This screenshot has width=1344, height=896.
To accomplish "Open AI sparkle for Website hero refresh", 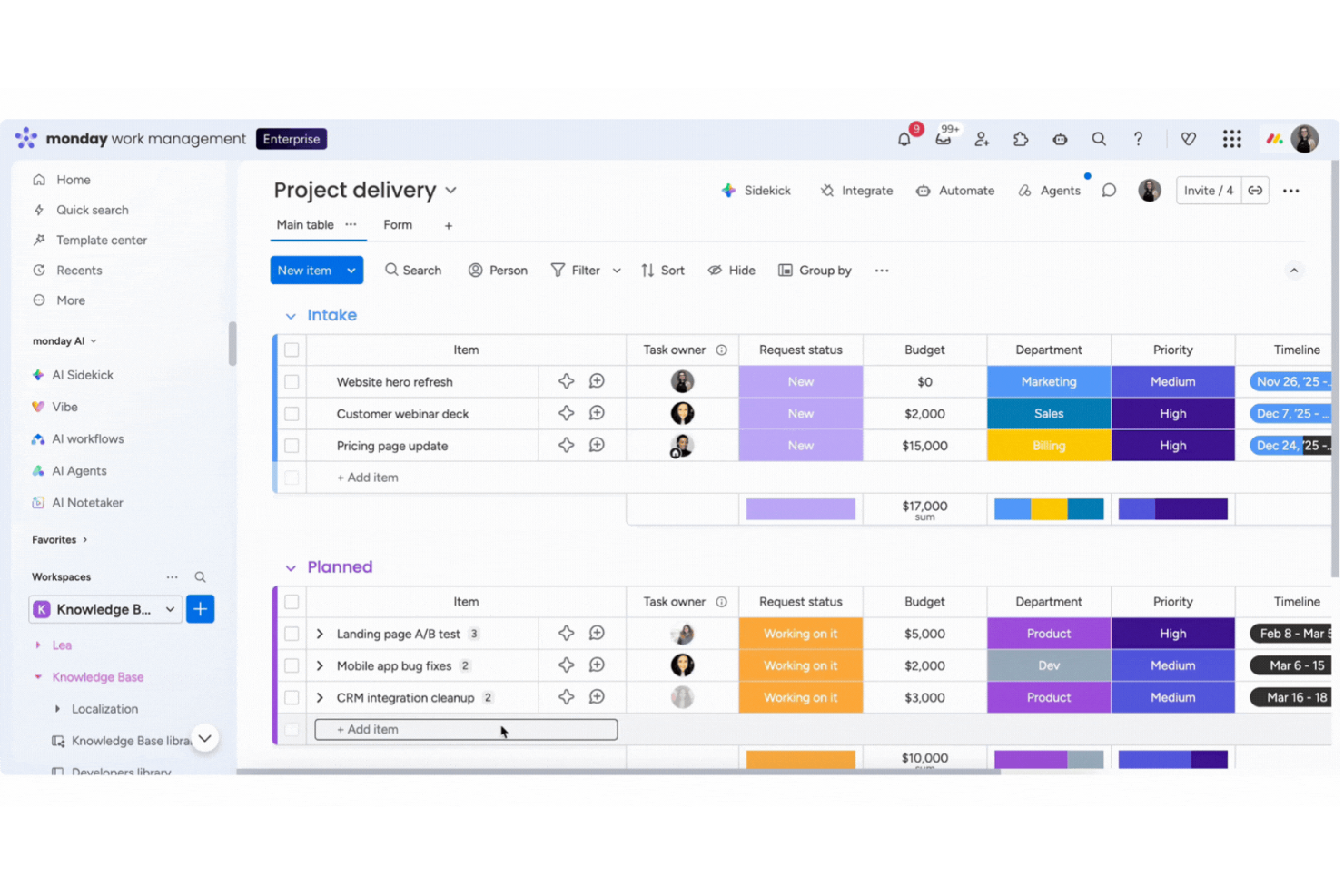I will click(x=567, y=381).
